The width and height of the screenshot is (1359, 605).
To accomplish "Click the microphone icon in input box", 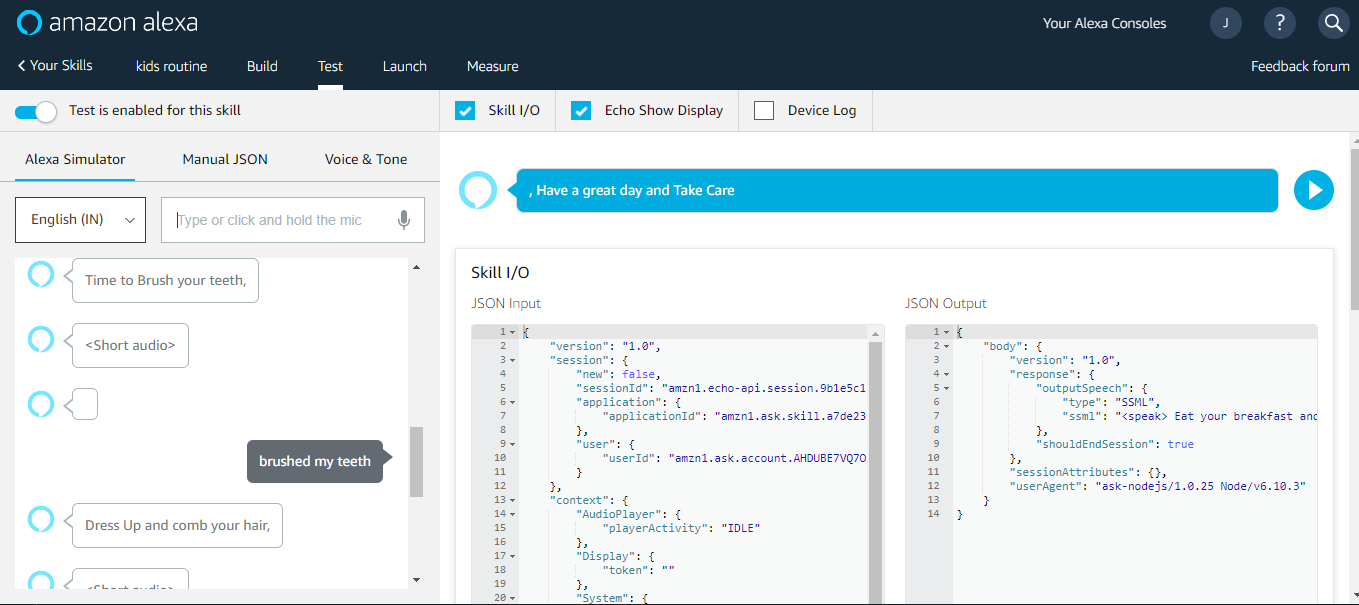I will [404, 220].
